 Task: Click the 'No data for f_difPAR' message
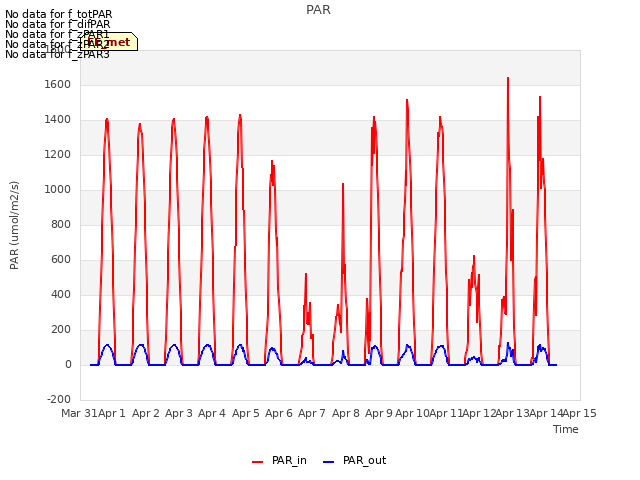tap(58, 24)
